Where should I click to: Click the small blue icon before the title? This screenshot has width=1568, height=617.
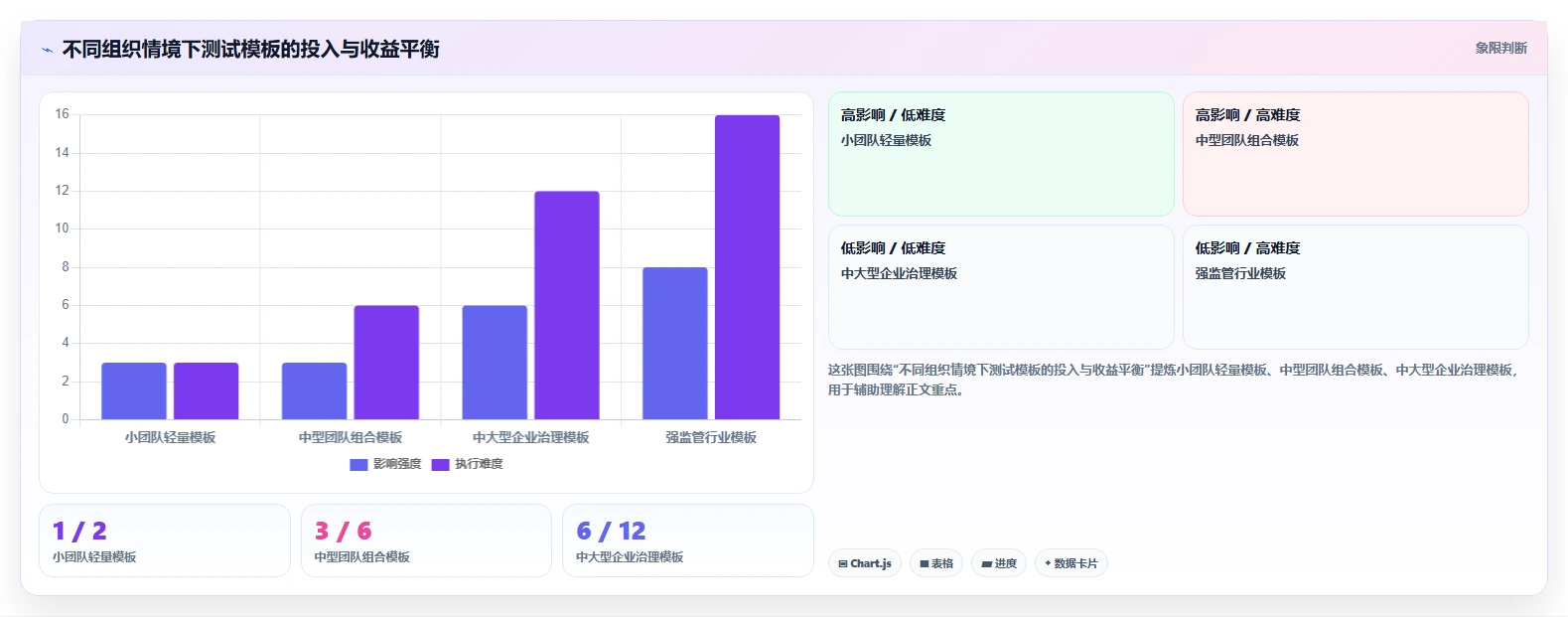47,50
